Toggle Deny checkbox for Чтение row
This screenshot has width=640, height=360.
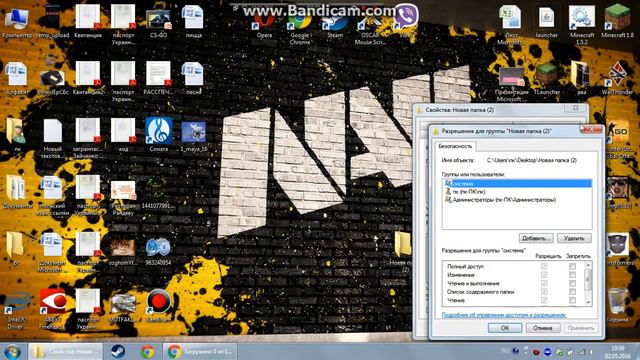point(572,300)
